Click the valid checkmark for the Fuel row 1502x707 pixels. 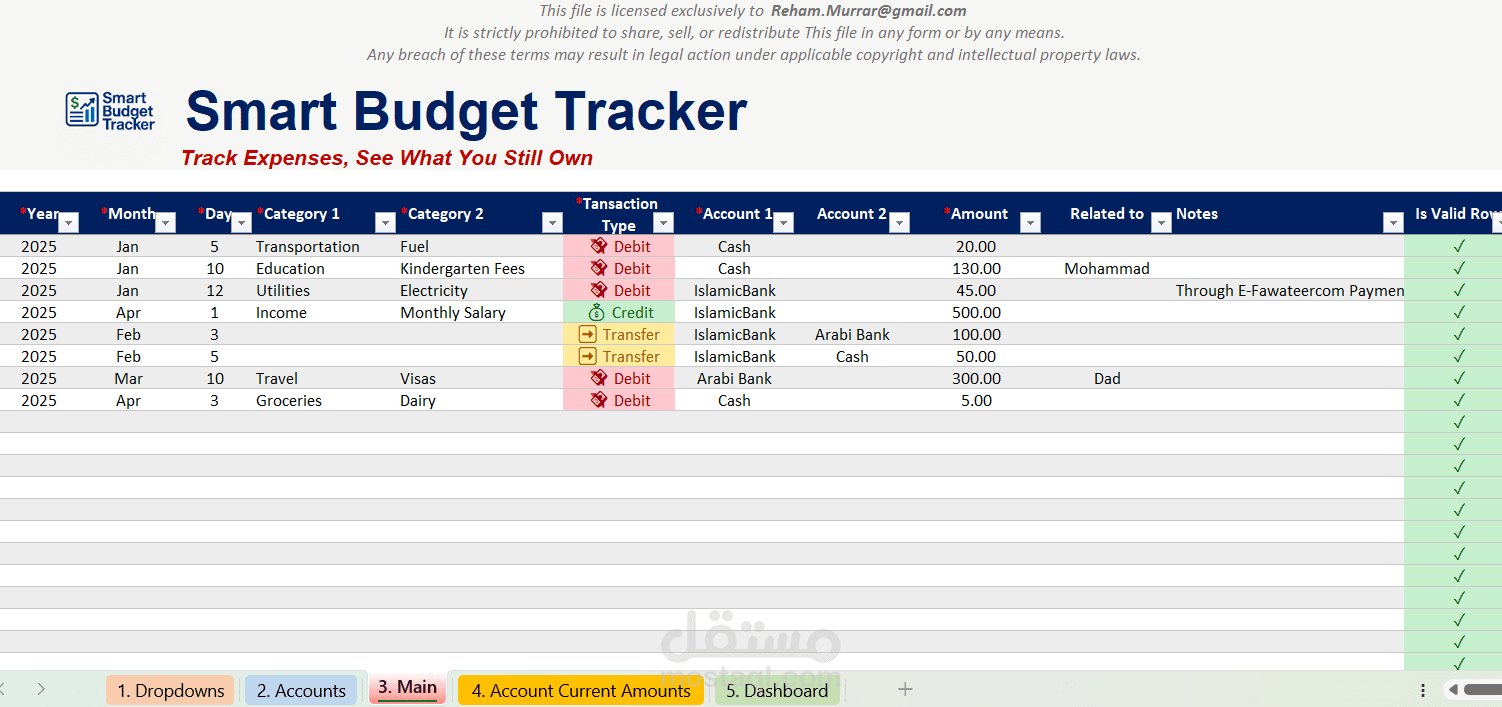coord(1459,246)
